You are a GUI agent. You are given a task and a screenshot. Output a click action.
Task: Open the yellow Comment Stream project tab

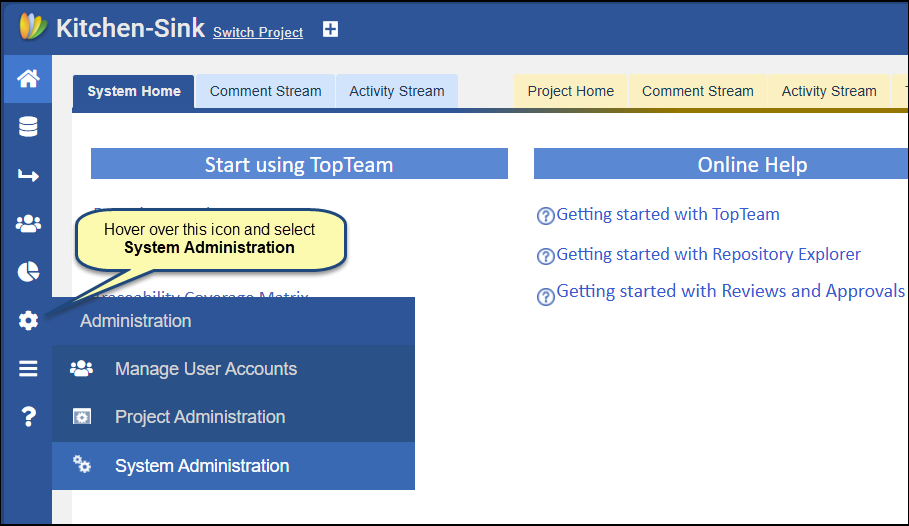697,91
